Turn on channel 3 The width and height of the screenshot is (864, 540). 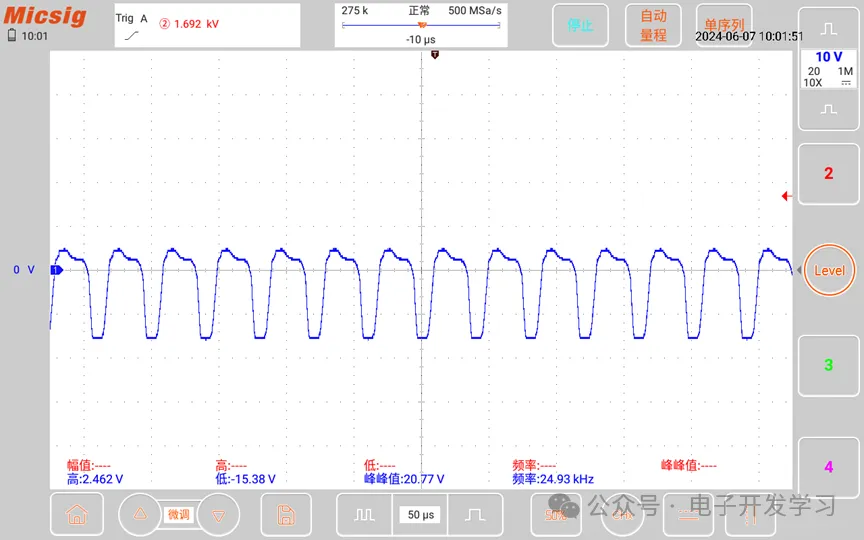827,366
